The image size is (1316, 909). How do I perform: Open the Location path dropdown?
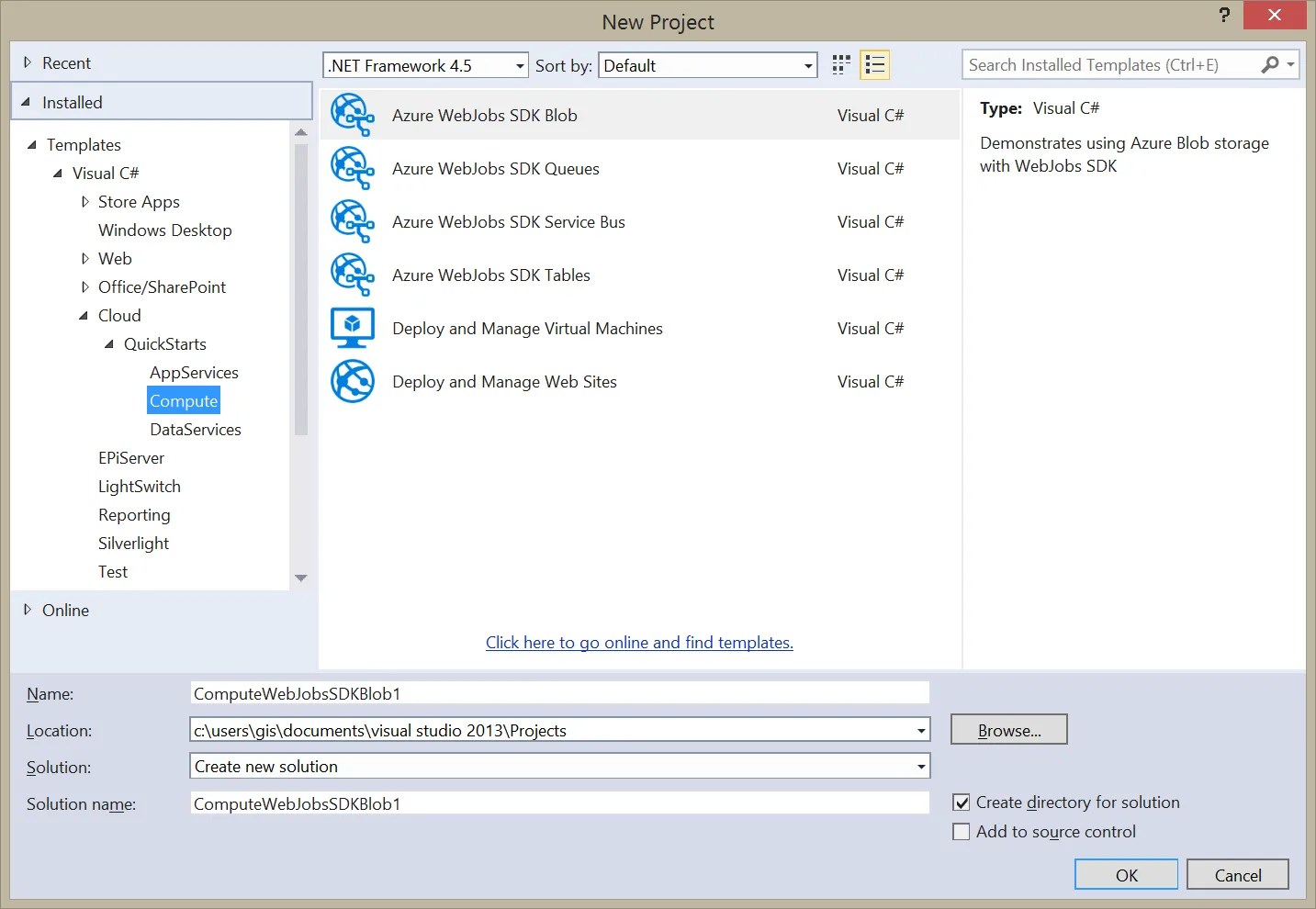(x=921, y=731)
